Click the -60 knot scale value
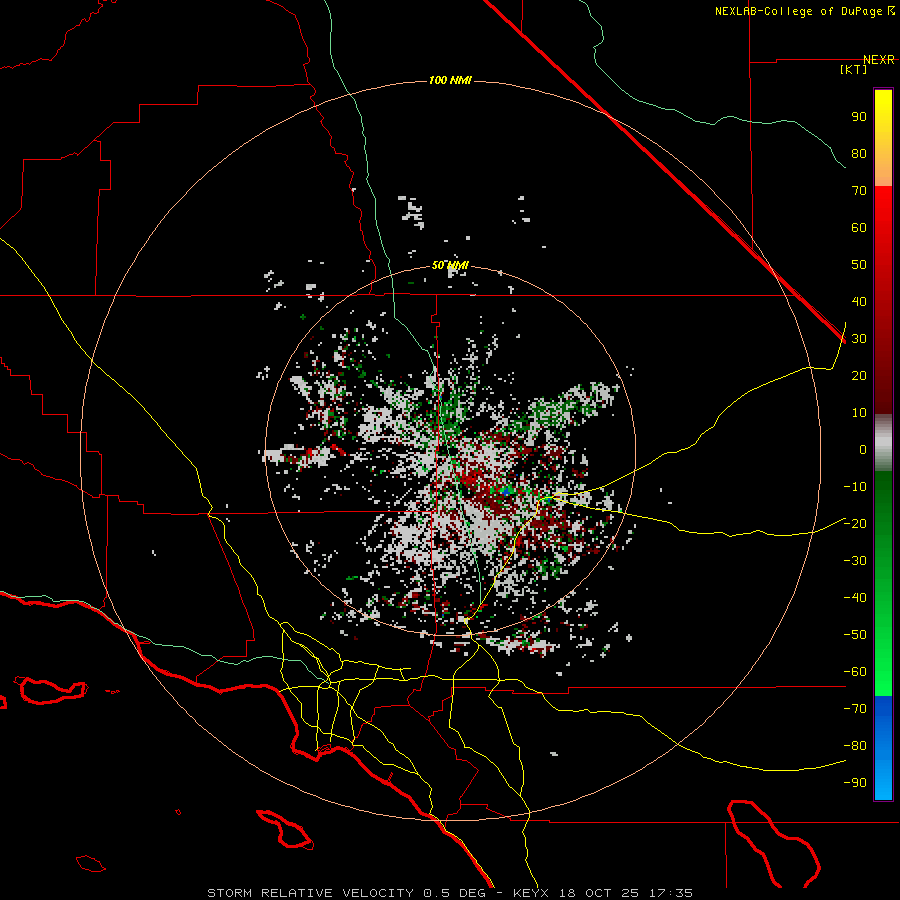 pyautogui.click(x=855, y=672)
